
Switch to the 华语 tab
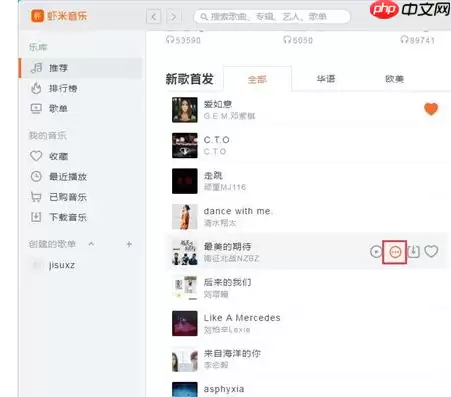(x=326, y=79)
